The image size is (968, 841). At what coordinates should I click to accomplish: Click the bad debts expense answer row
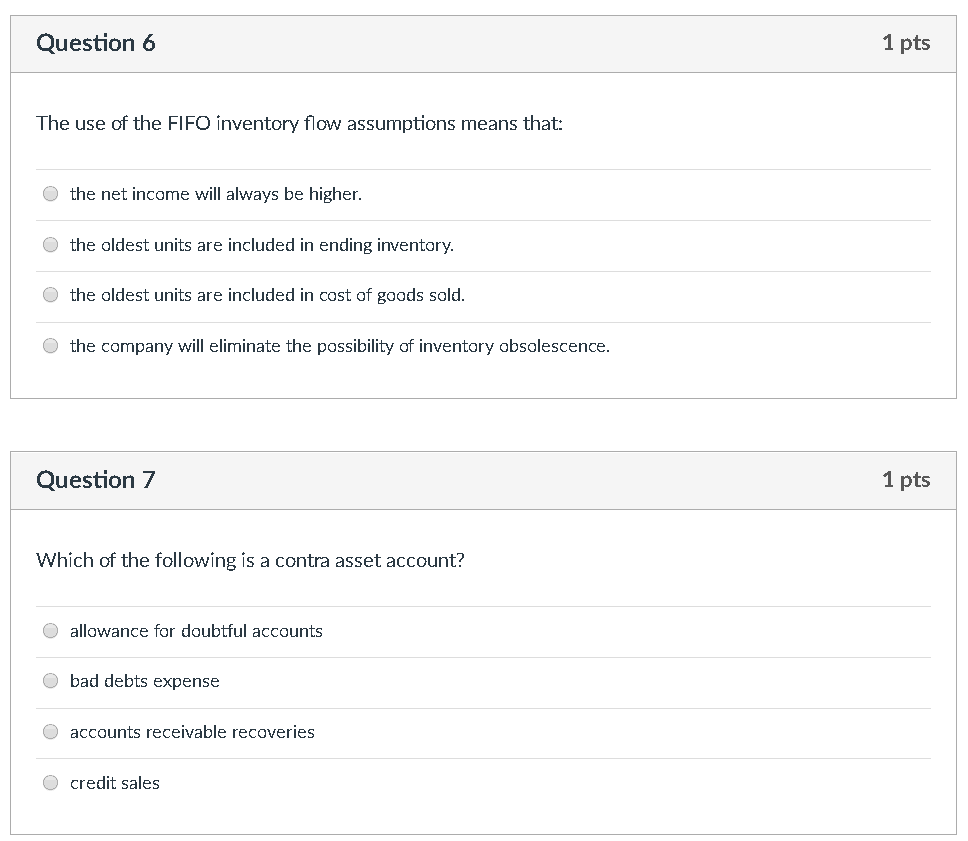pyautogui.click(x=145, y=680)
